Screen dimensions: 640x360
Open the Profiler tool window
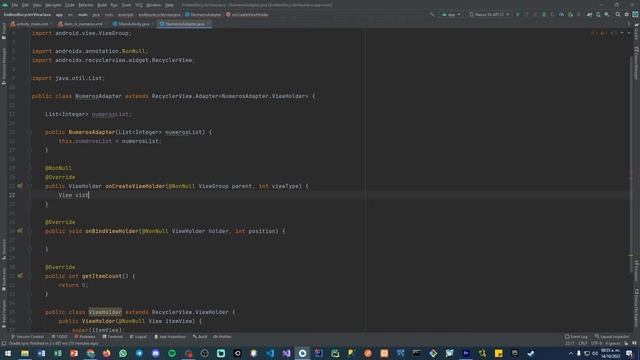[222, 337]
